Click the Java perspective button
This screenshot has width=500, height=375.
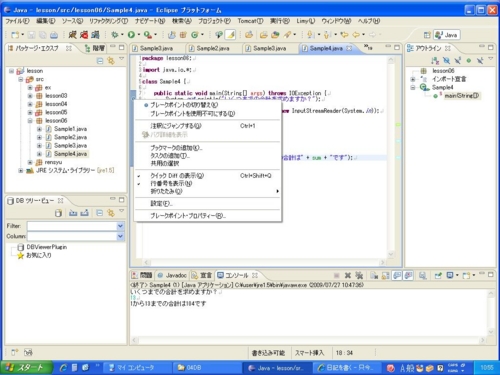tap(446, 35)
